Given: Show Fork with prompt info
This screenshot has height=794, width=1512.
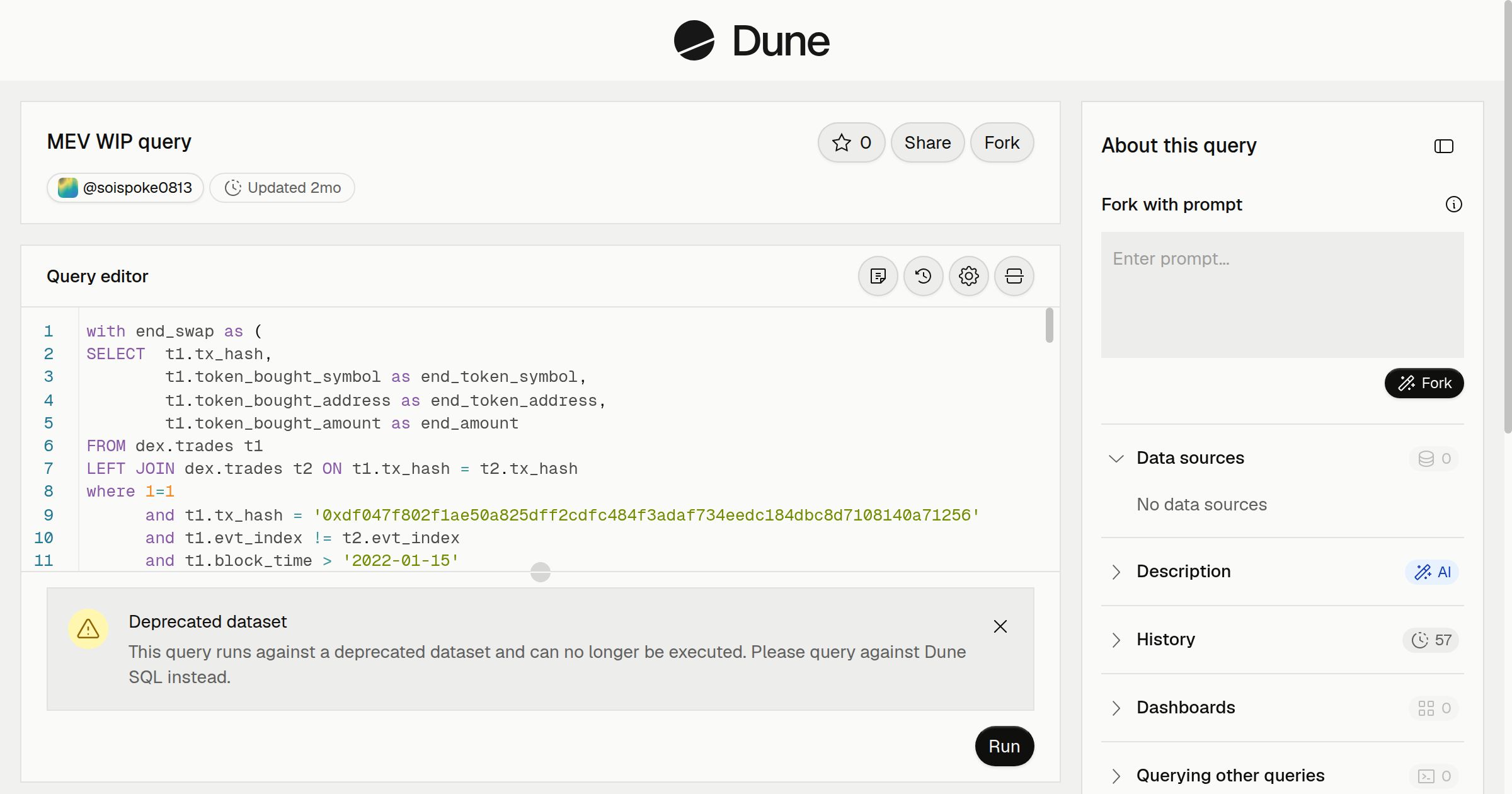Looking at the screenshot, I should click(x=1453, y=204).
